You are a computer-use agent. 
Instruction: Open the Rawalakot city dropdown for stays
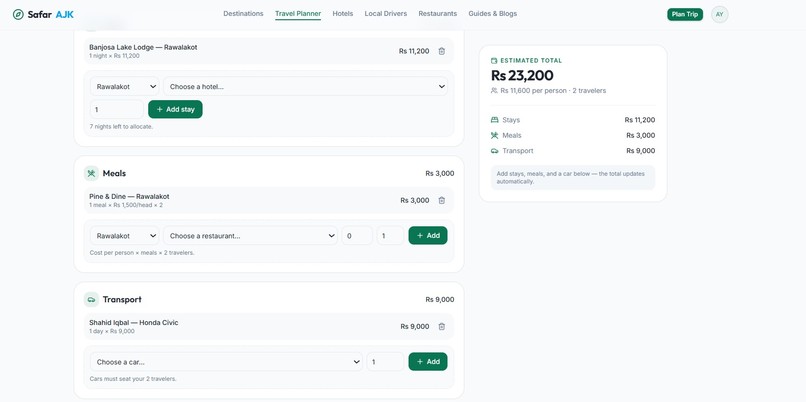(x=124, y=86)
